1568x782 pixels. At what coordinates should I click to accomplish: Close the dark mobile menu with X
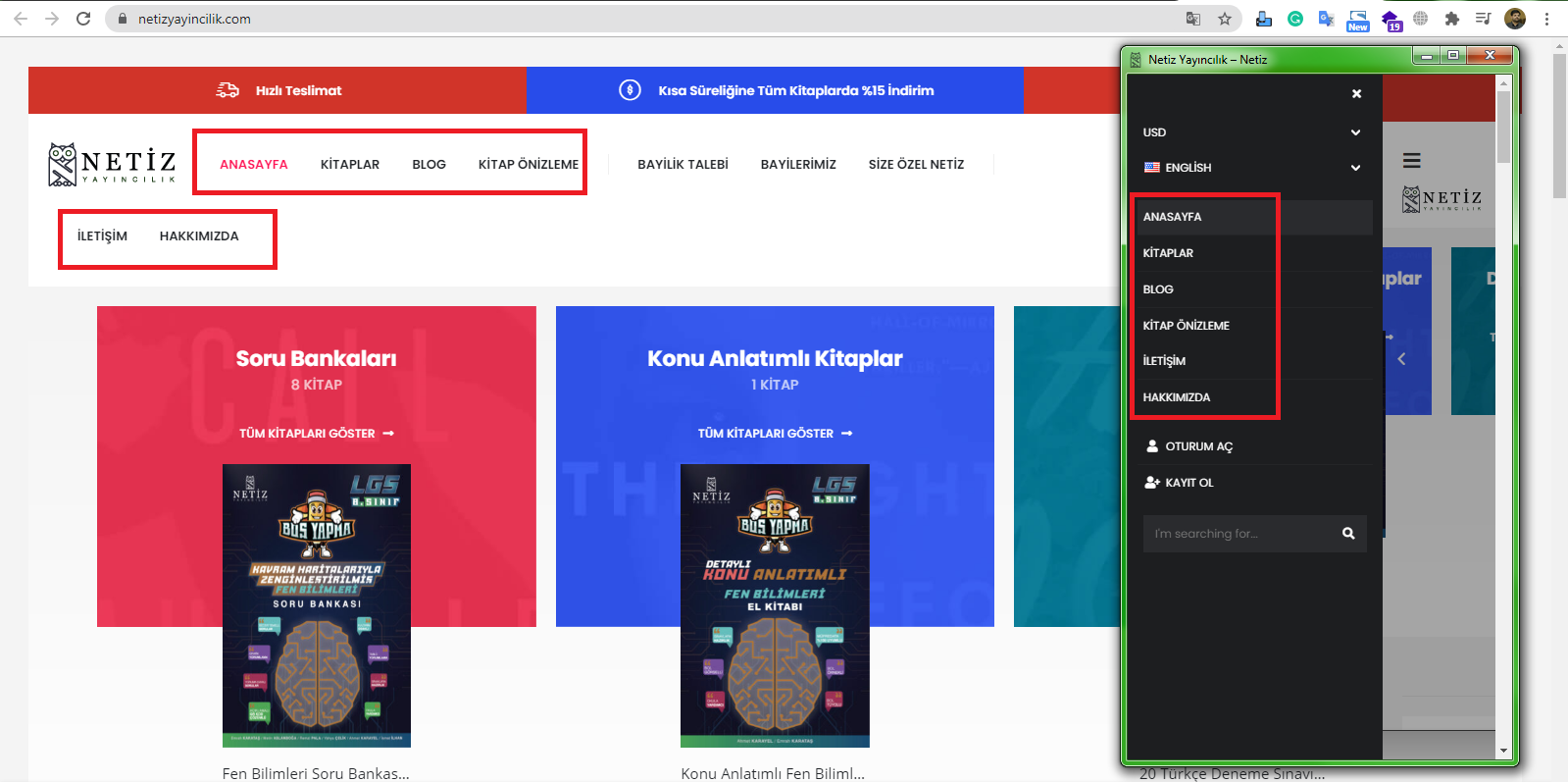pyautogui.click(x=1357, y=93)
